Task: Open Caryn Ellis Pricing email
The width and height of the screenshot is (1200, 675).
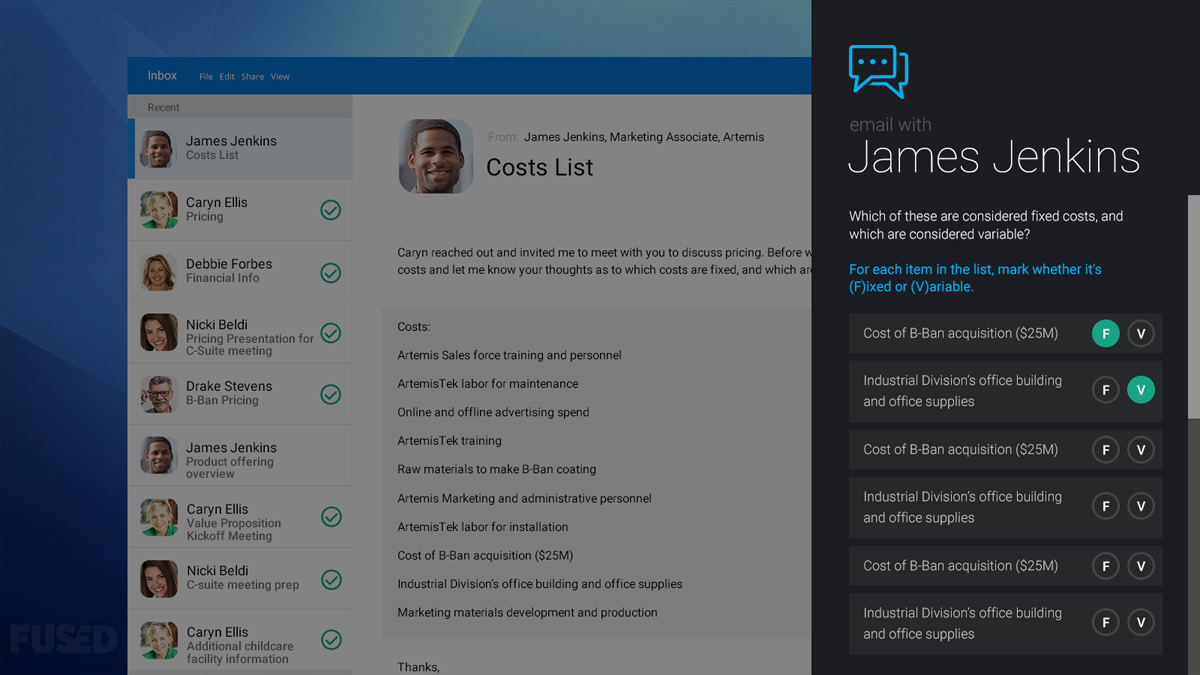Action: pyautogui.click(x=240, y=210)
